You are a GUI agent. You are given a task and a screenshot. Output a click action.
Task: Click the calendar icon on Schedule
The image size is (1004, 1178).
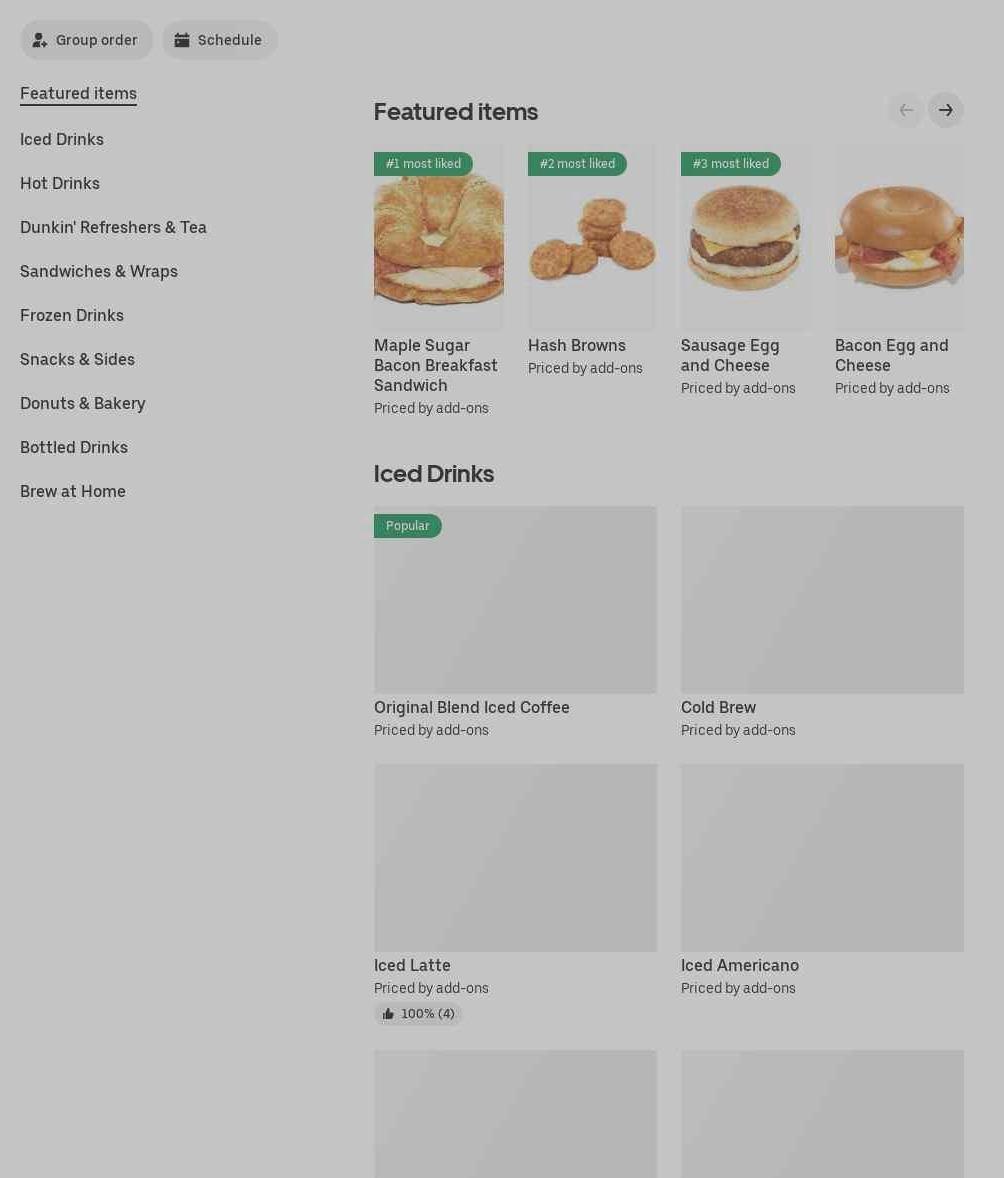[182, 40]
